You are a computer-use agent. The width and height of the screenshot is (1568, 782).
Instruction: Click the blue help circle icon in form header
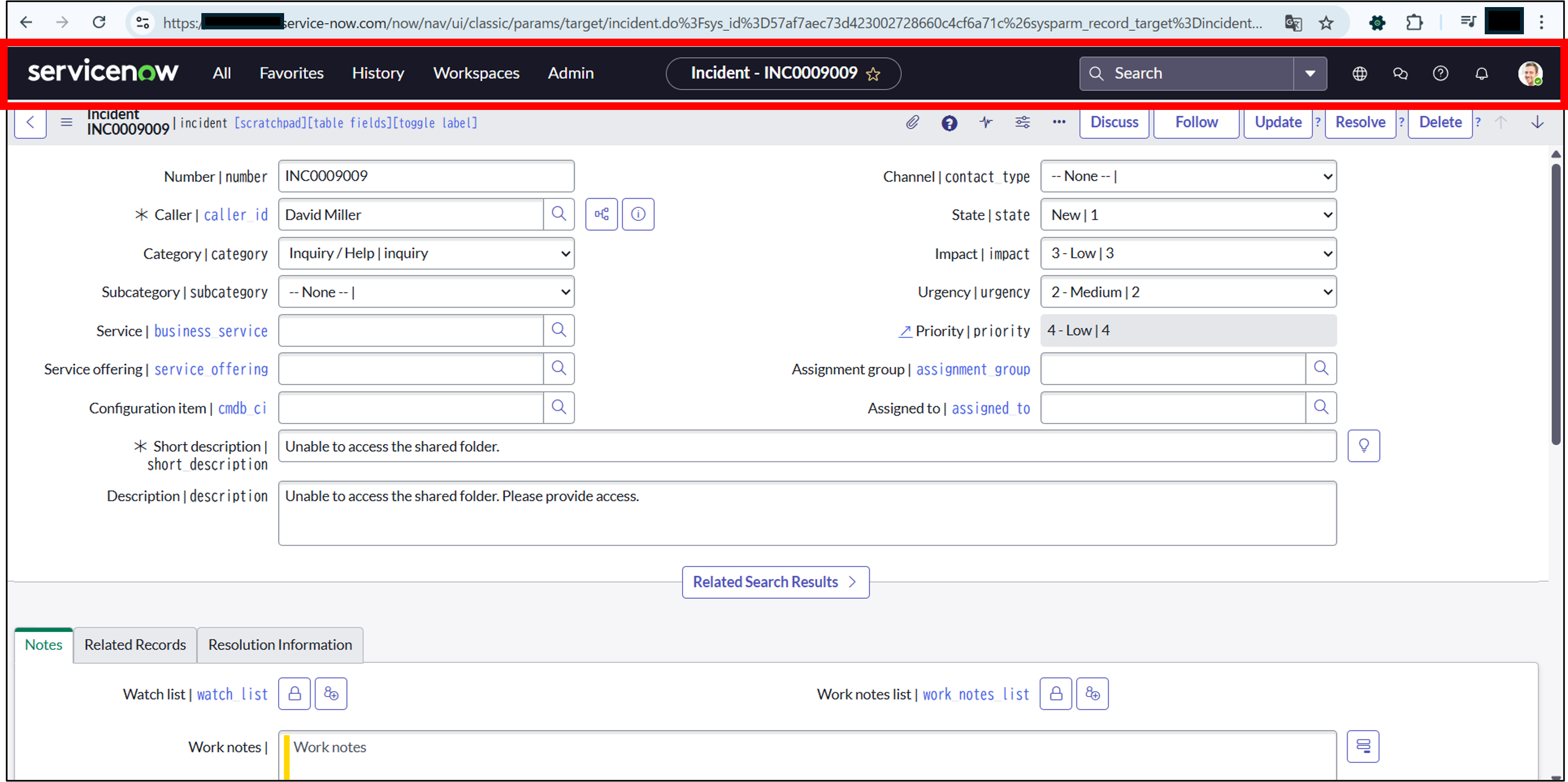click(949, 123)
